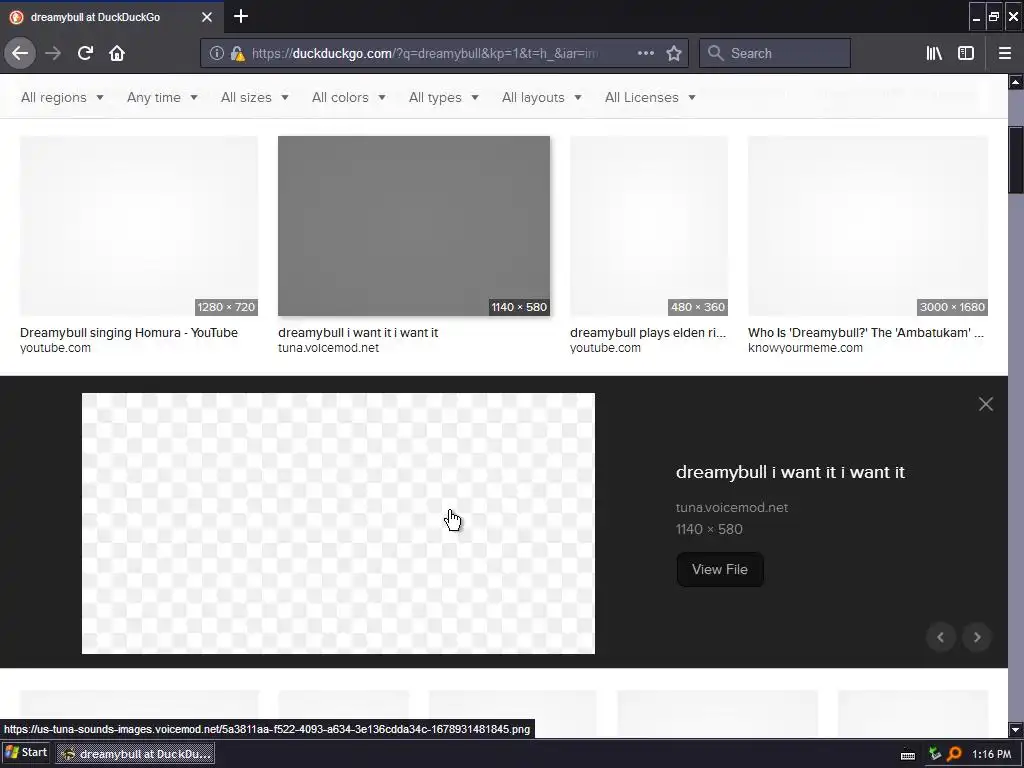
Task: Click the large preview image in detail panel
Action: click(x=338, y=523)
